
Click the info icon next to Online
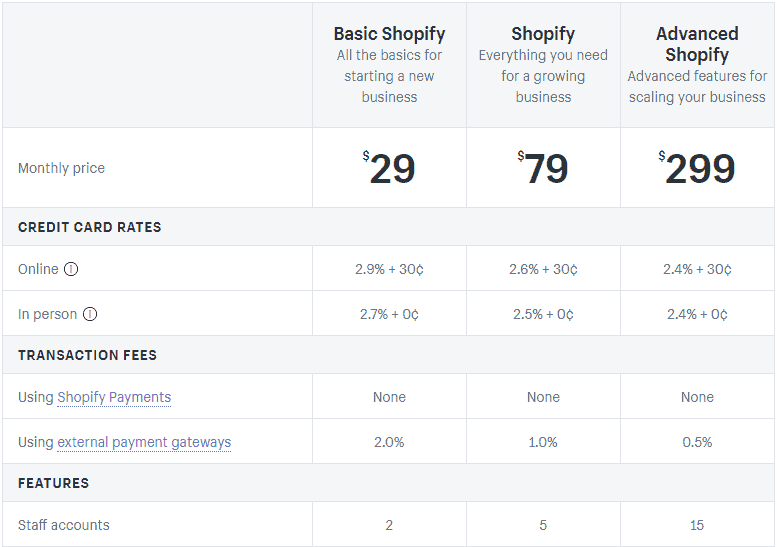pyautogui.click(x=71, y=269)
